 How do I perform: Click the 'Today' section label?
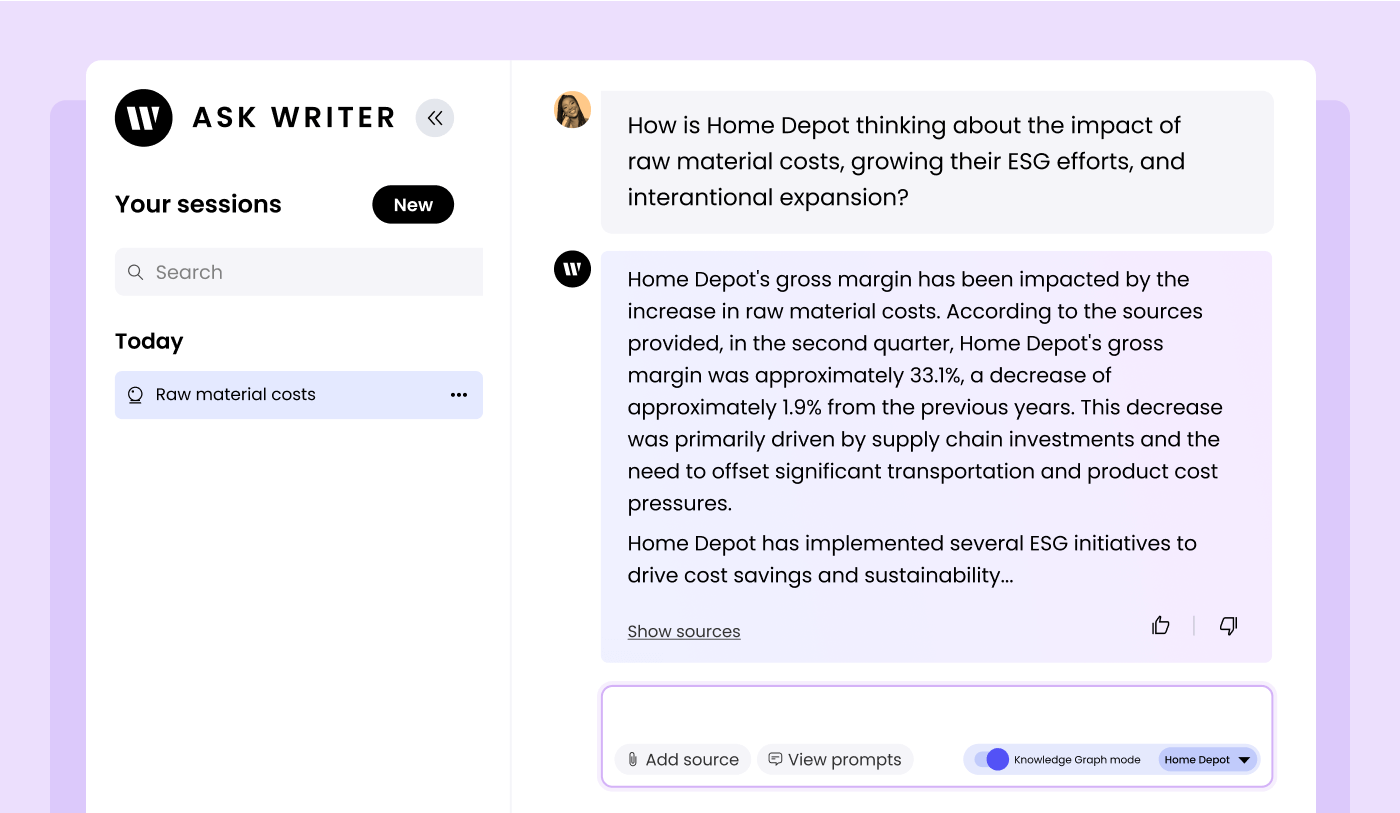pyautogui.click(x=149, y=341)
